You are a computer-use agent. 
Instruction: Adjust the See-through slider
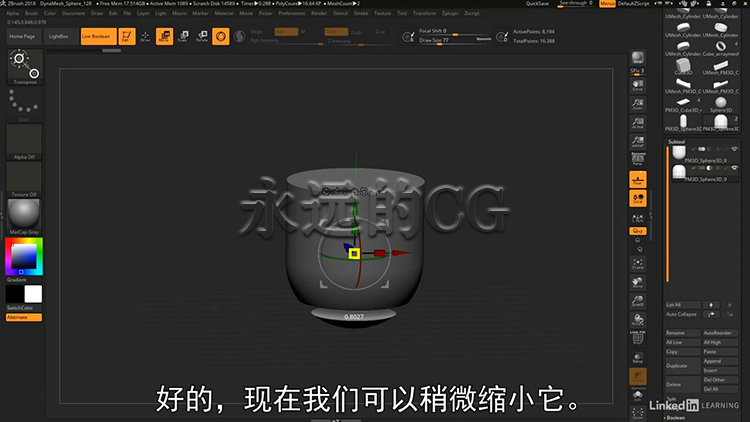tap(576, 3)
